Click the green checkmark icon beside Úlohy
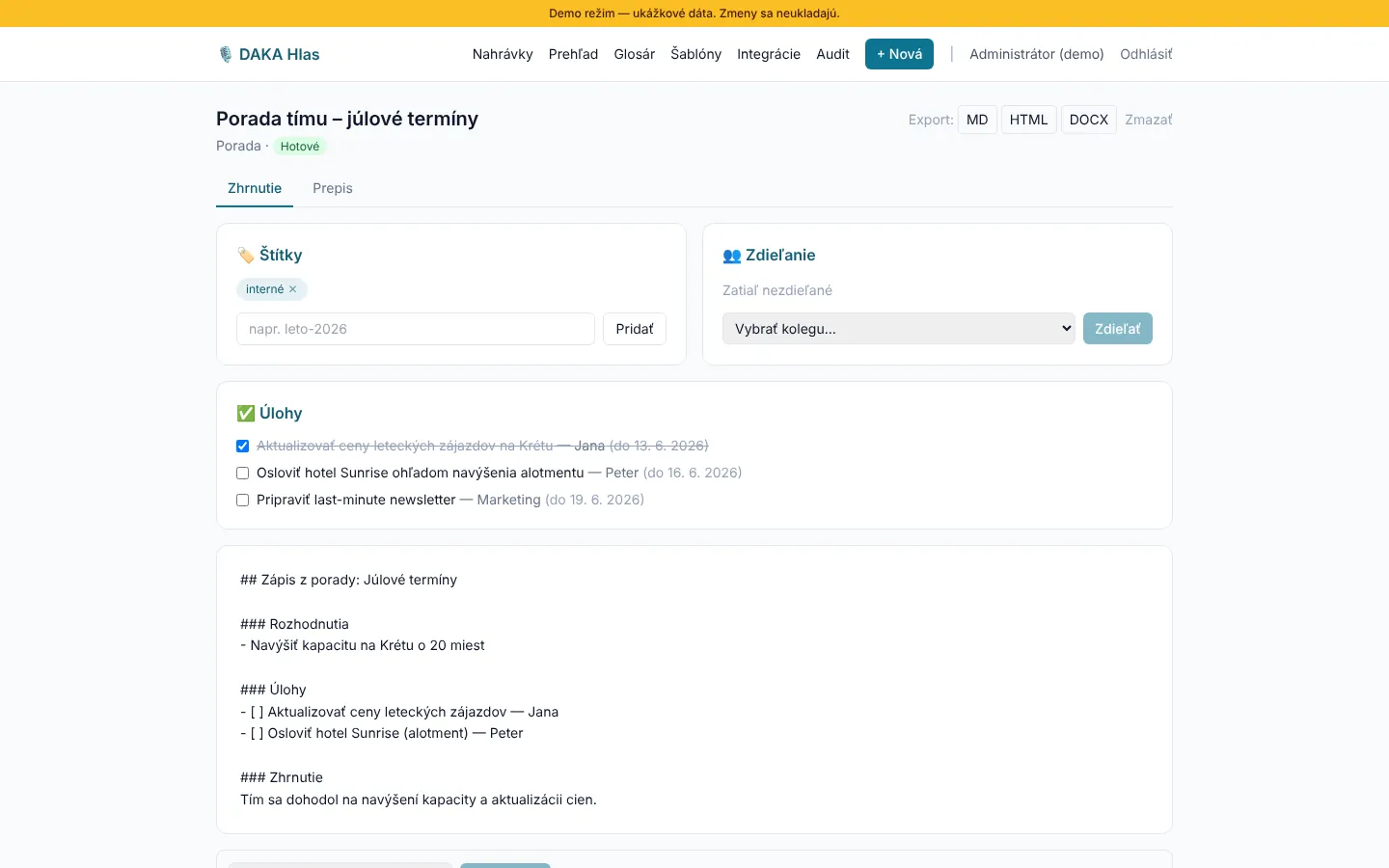The image size is (1389, 868). click(246, 413)
